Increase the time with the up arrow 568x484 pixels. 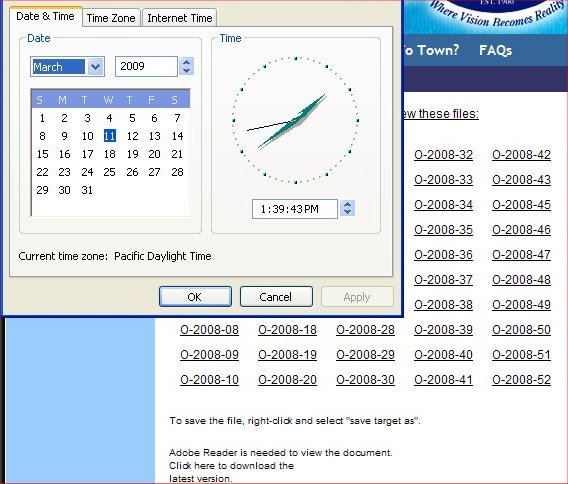point(347,204)
